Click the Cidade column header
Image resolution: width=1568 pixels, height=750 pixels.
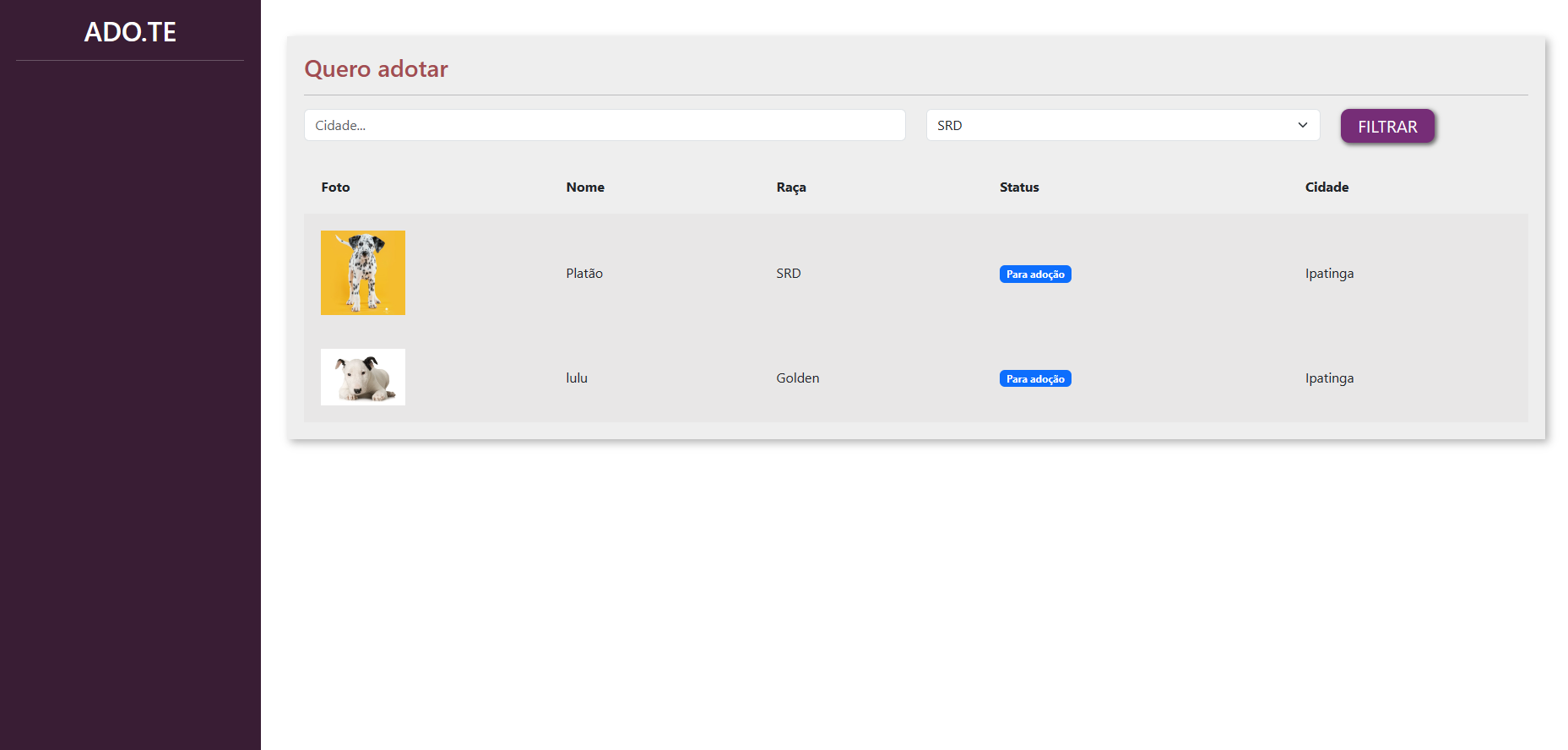pyautogui.click(x=1327, y=187)
